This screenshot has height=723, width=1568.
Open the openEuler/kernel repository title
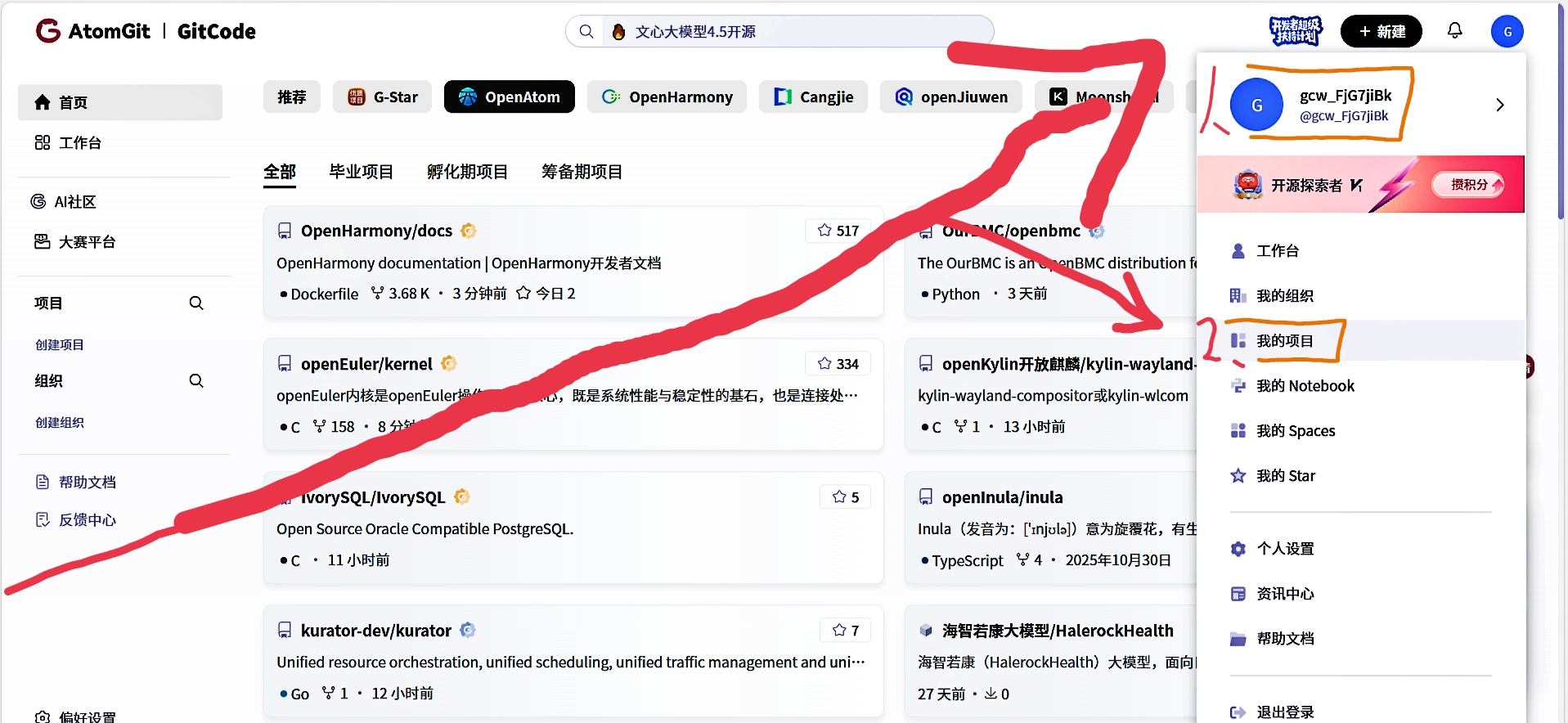coord(366,363)
